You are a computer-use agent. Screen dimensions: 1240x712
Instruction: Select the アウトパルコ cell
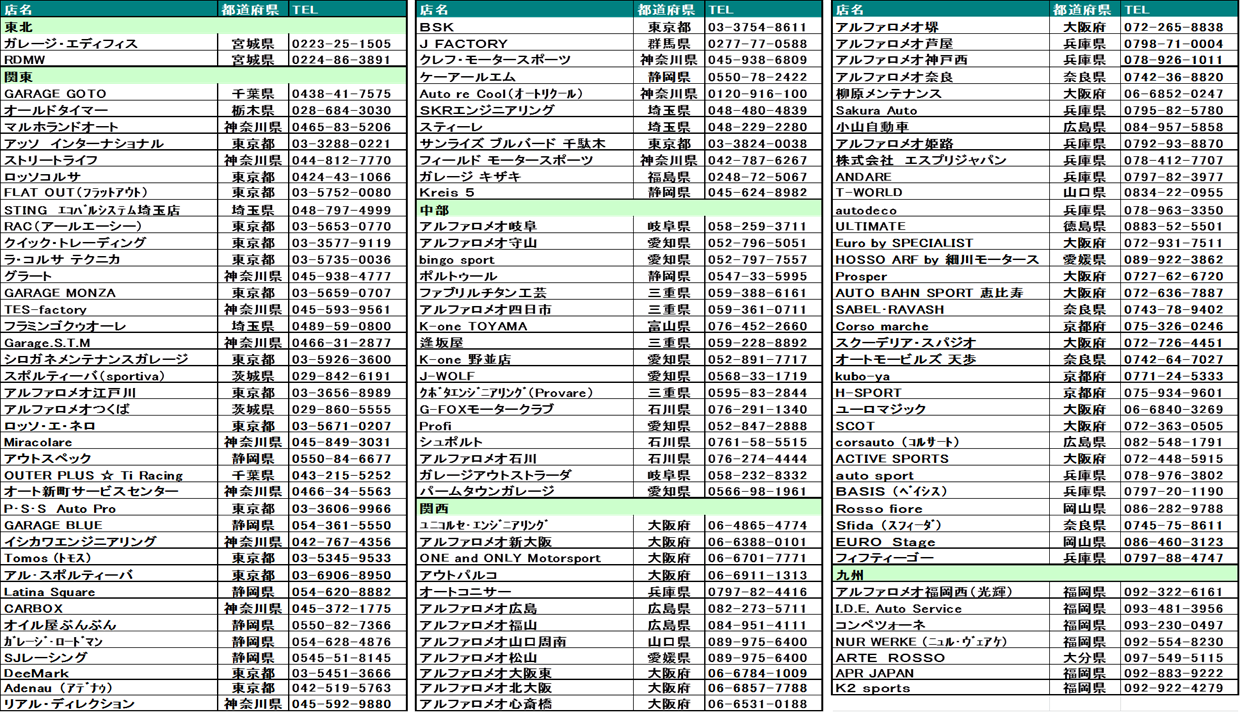pos(525,575)
